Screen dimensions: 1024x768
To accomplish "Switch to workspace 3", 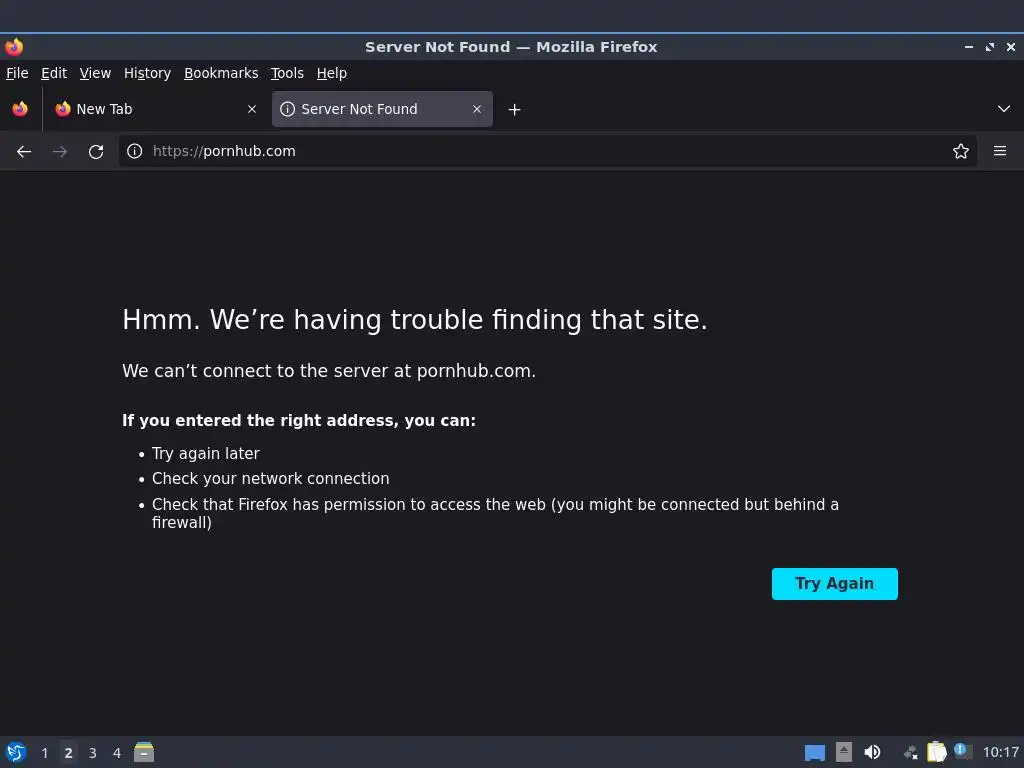I will (x=93, y=753).
